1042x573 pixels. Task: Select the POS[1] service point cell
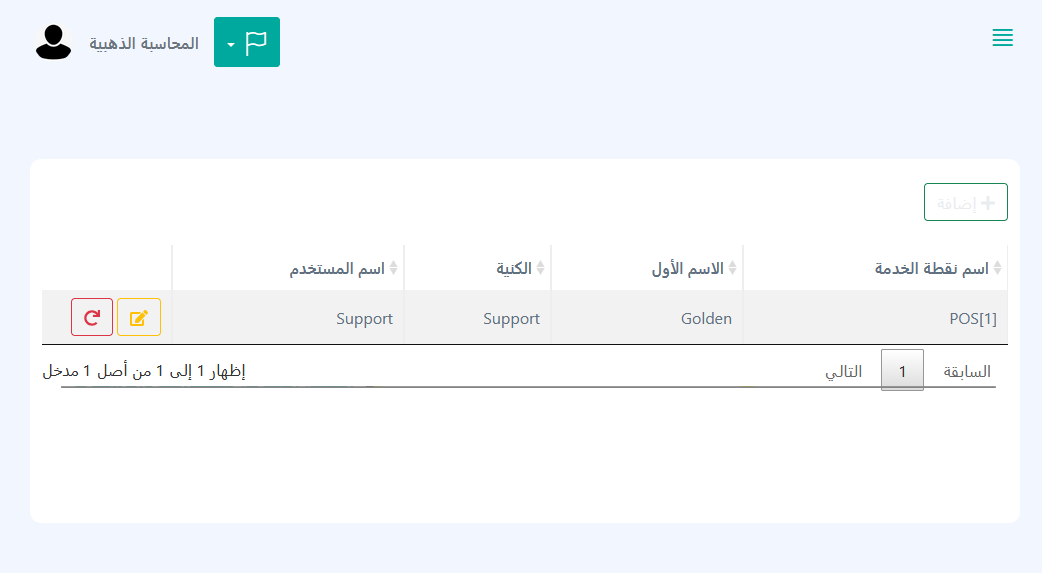[973, 319]
